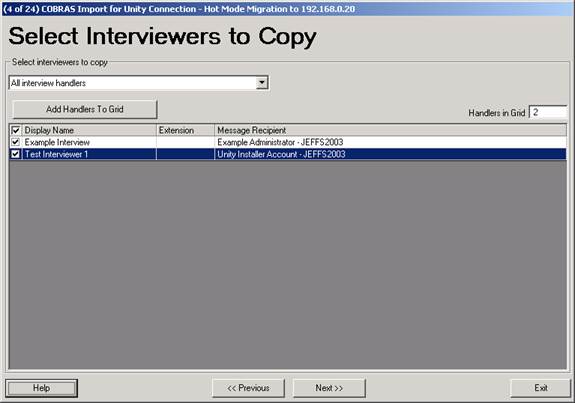Click the COBRAS Import window title bar
575x403 pixels.
[288, 9]
